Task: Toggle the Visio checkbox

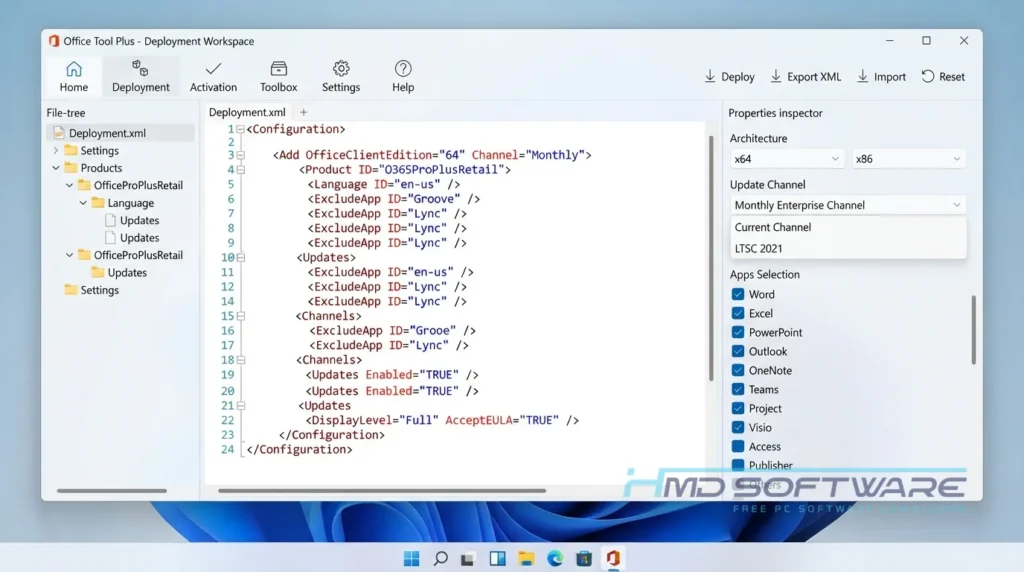Action: (738, 428)
